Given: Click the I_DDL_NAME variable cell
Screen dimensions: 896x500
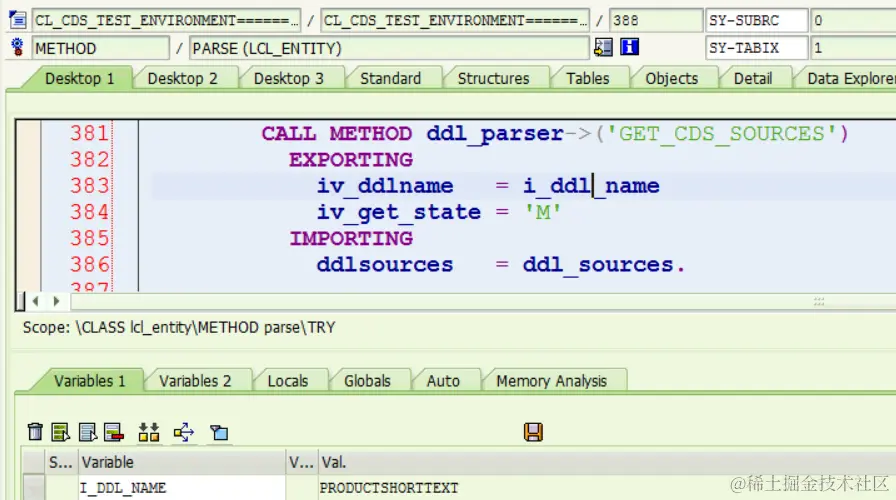Looking at the screenshot, I should (182, 487).
